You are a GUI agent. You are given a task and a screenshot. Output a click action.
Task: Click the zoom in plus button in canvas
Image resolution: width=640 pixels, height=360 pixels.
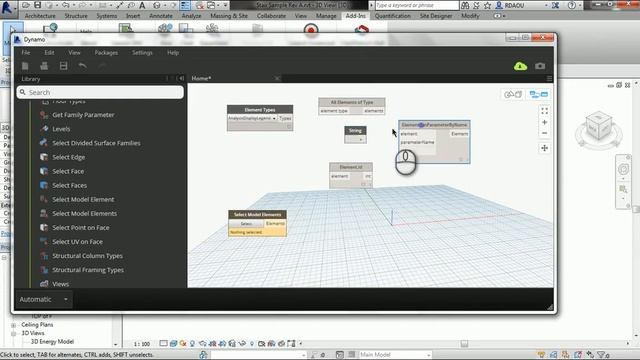(x=544, y=122)
